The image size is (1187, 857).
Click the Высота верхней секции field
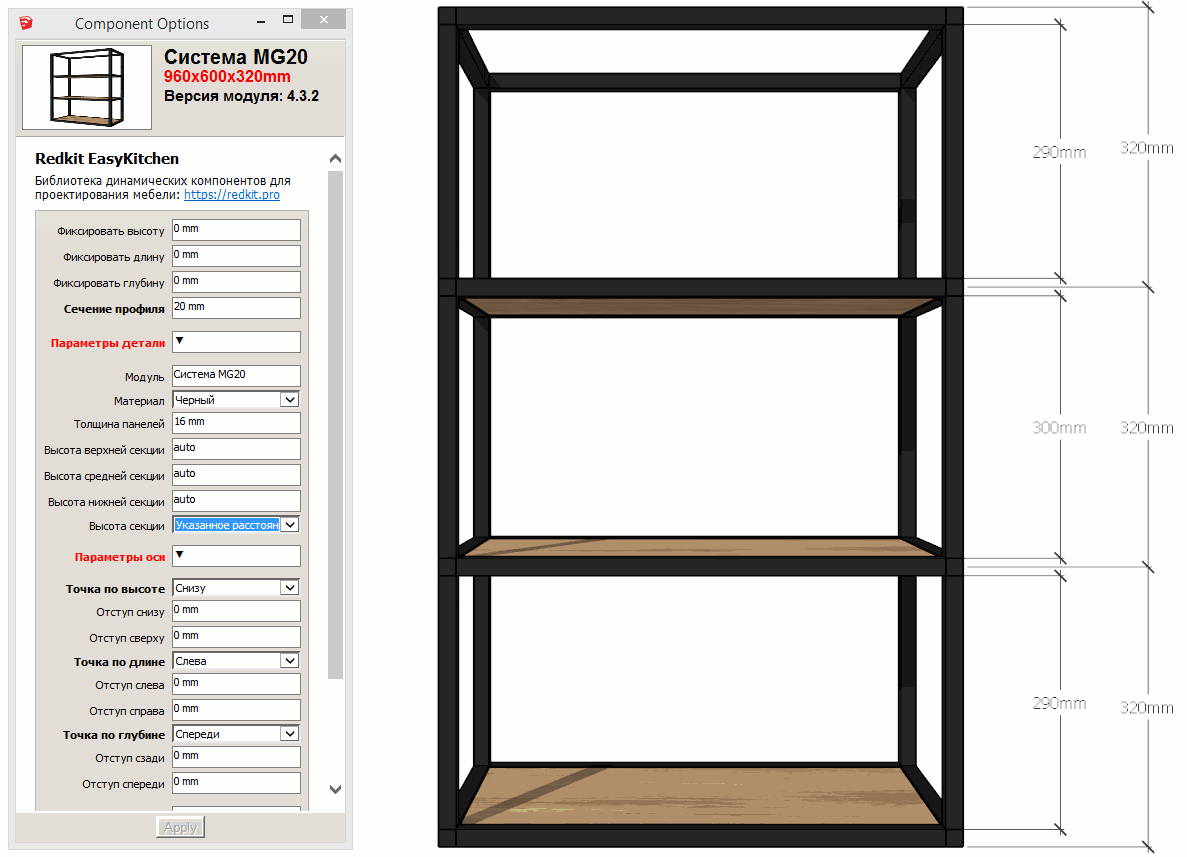pyautogui.click(x=236, y=449)
